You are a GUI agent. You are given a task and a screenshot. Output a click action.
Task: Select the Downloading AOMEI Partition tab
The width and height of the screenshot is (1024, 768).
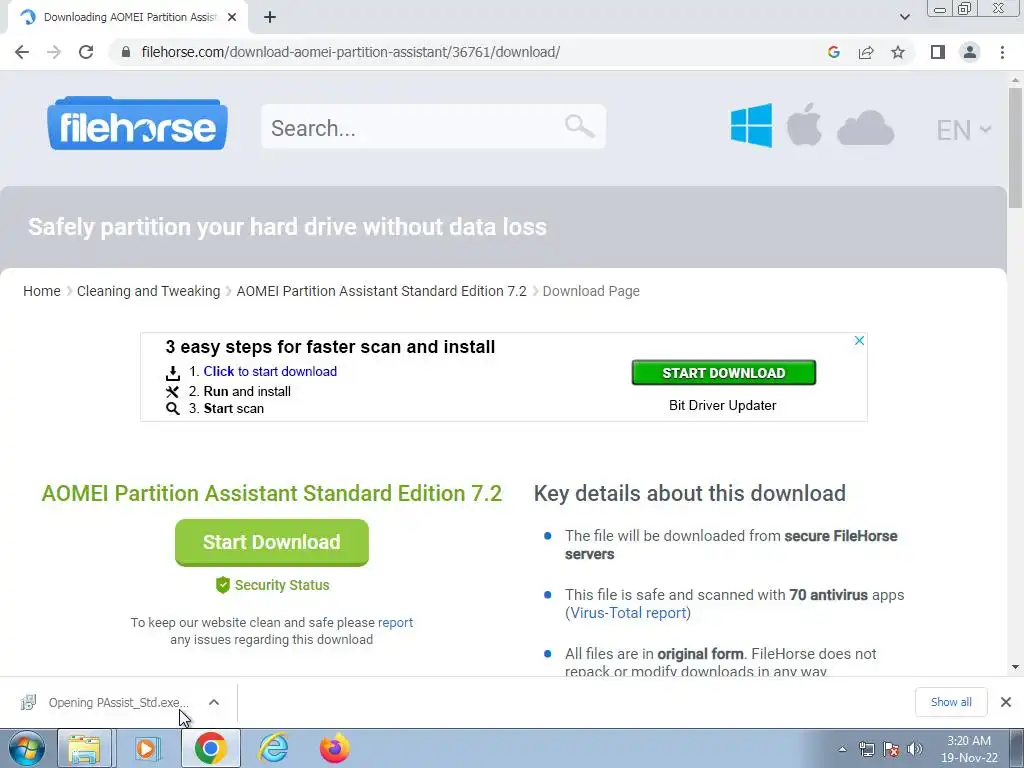coord(129,17)
